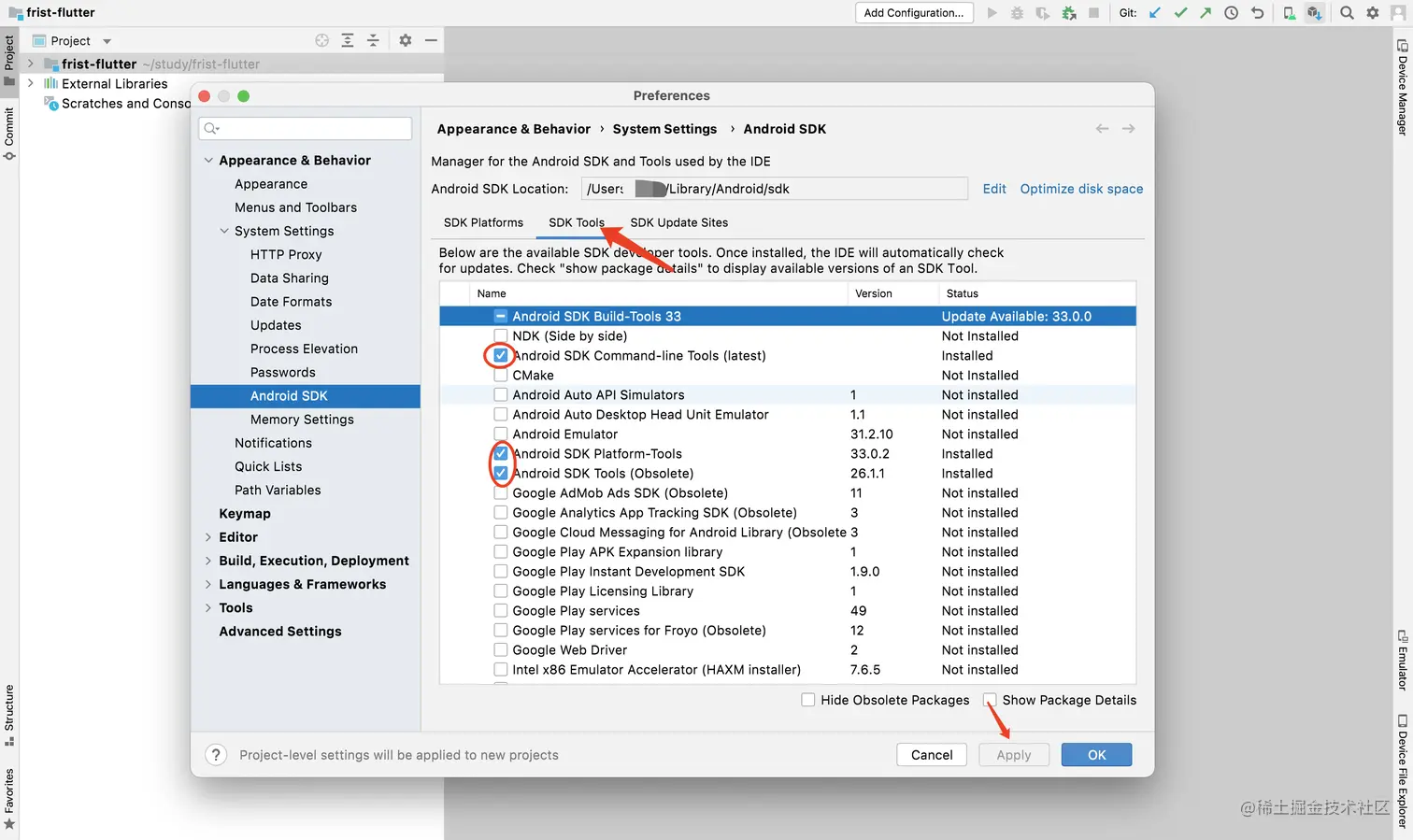This screenshot has height=840, width=1413.
Task: Click the Git Push green arrow
Action: (1206, 13)
